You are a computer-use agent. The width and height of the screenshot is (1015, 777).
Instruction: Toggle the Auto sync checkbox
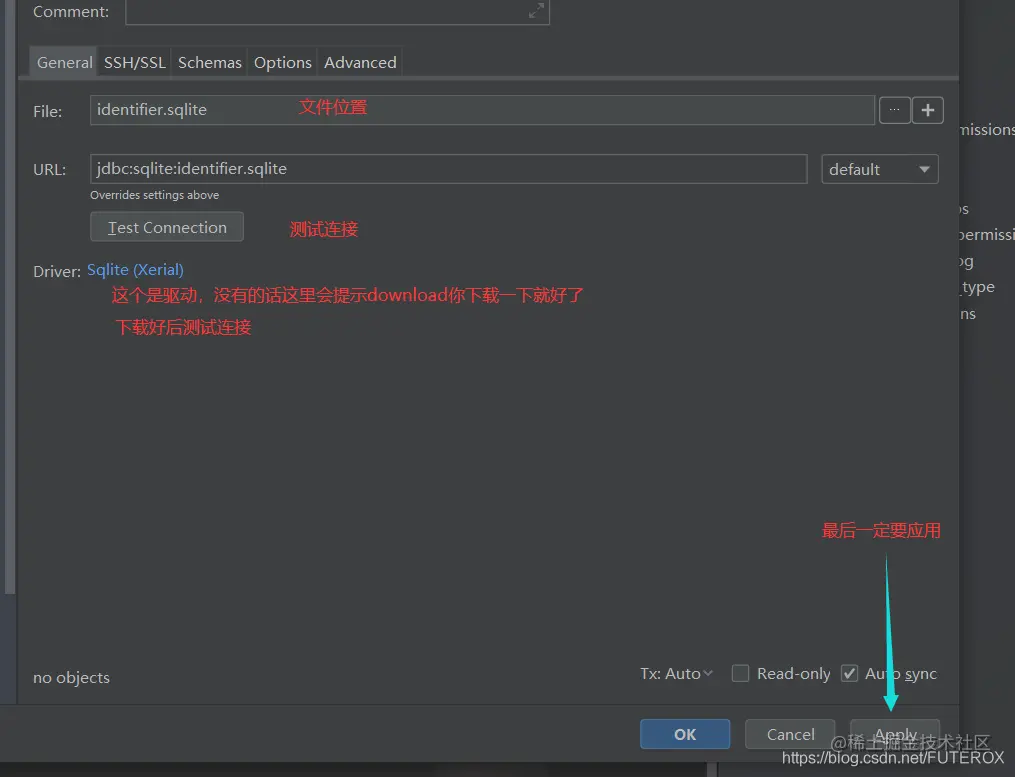[x=849, y=673]
